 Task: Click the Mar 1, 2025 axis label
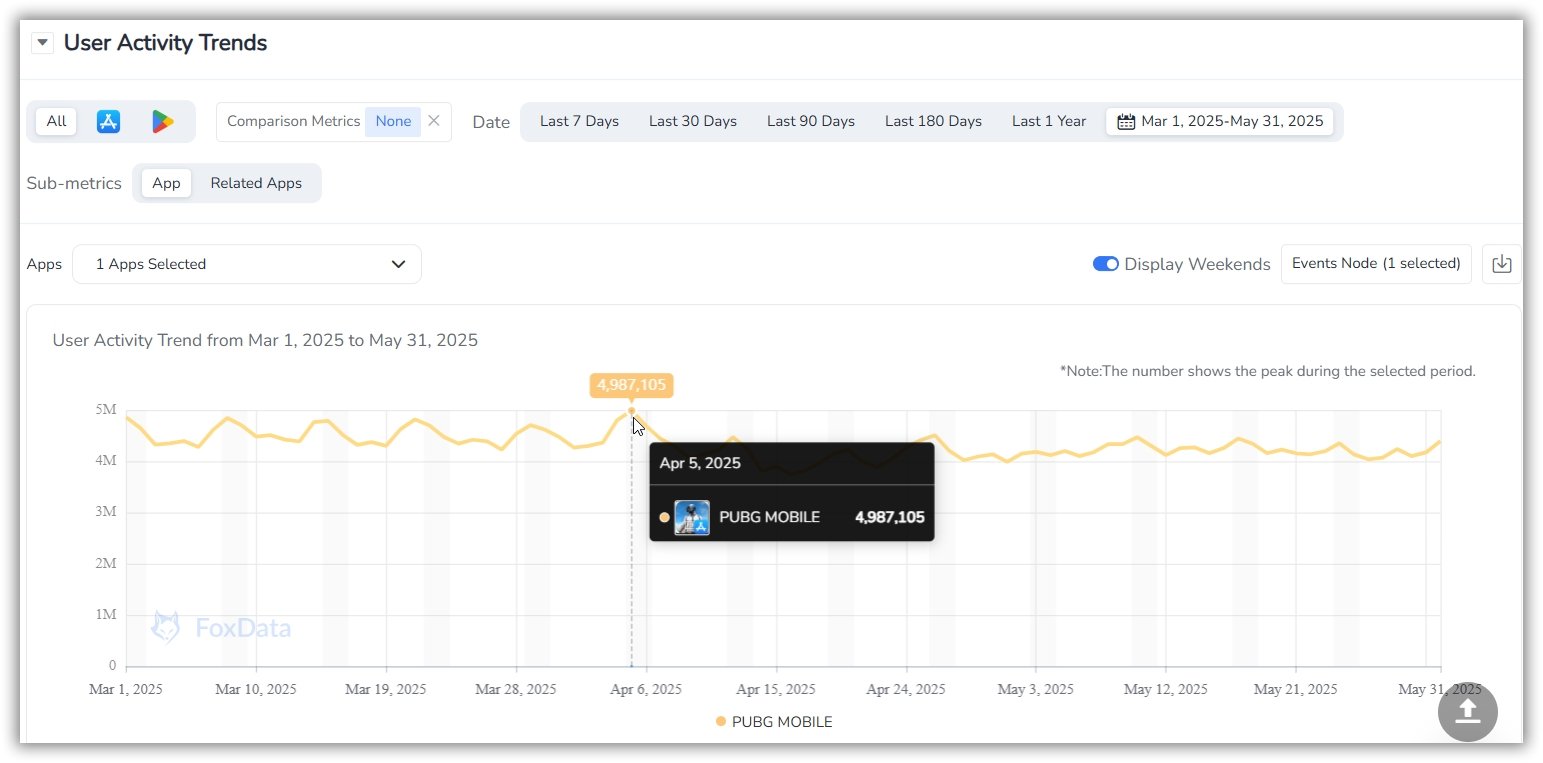(126, 689)
